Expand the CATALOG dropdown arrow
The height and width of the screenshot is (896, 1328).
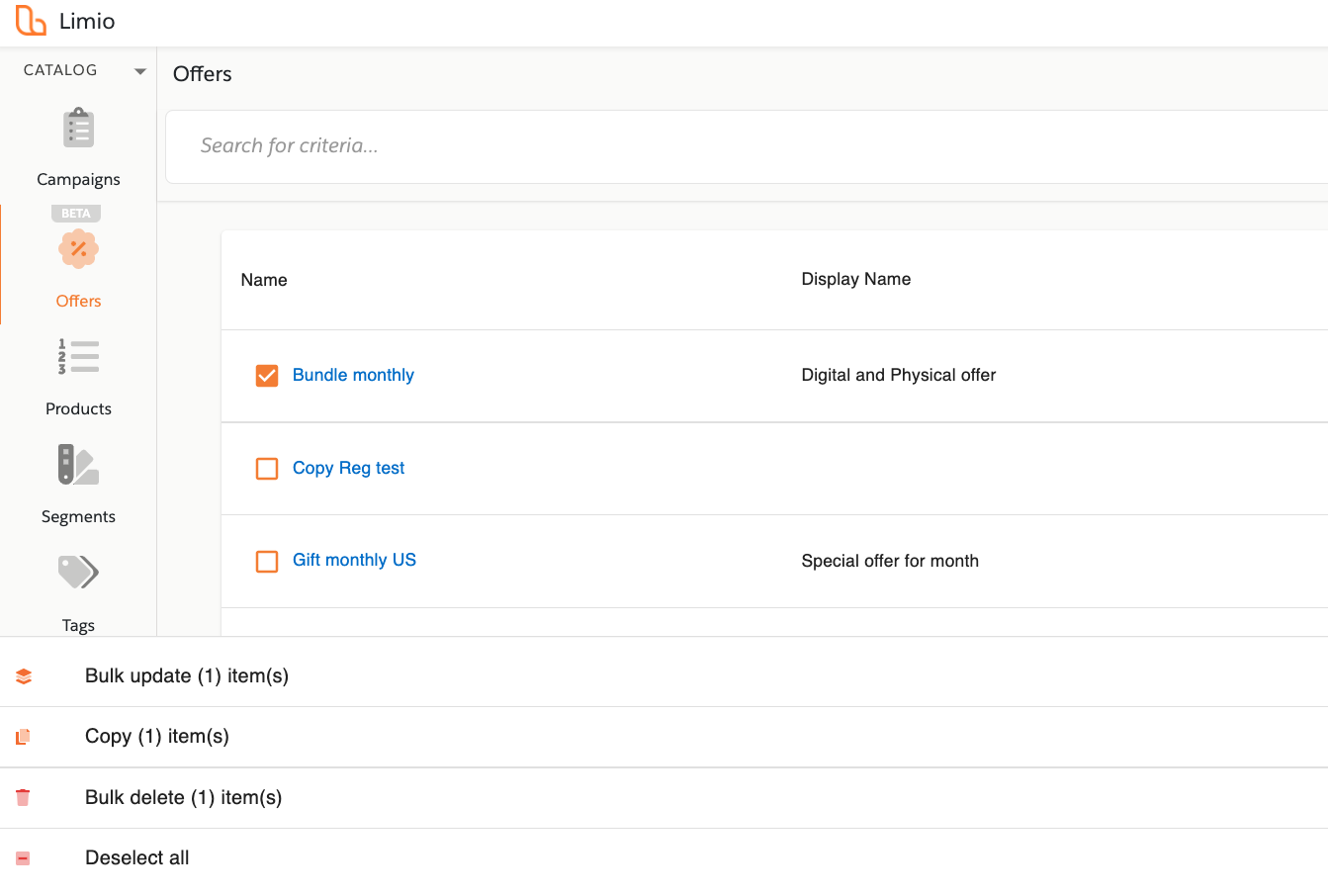(x=140, y=71)
